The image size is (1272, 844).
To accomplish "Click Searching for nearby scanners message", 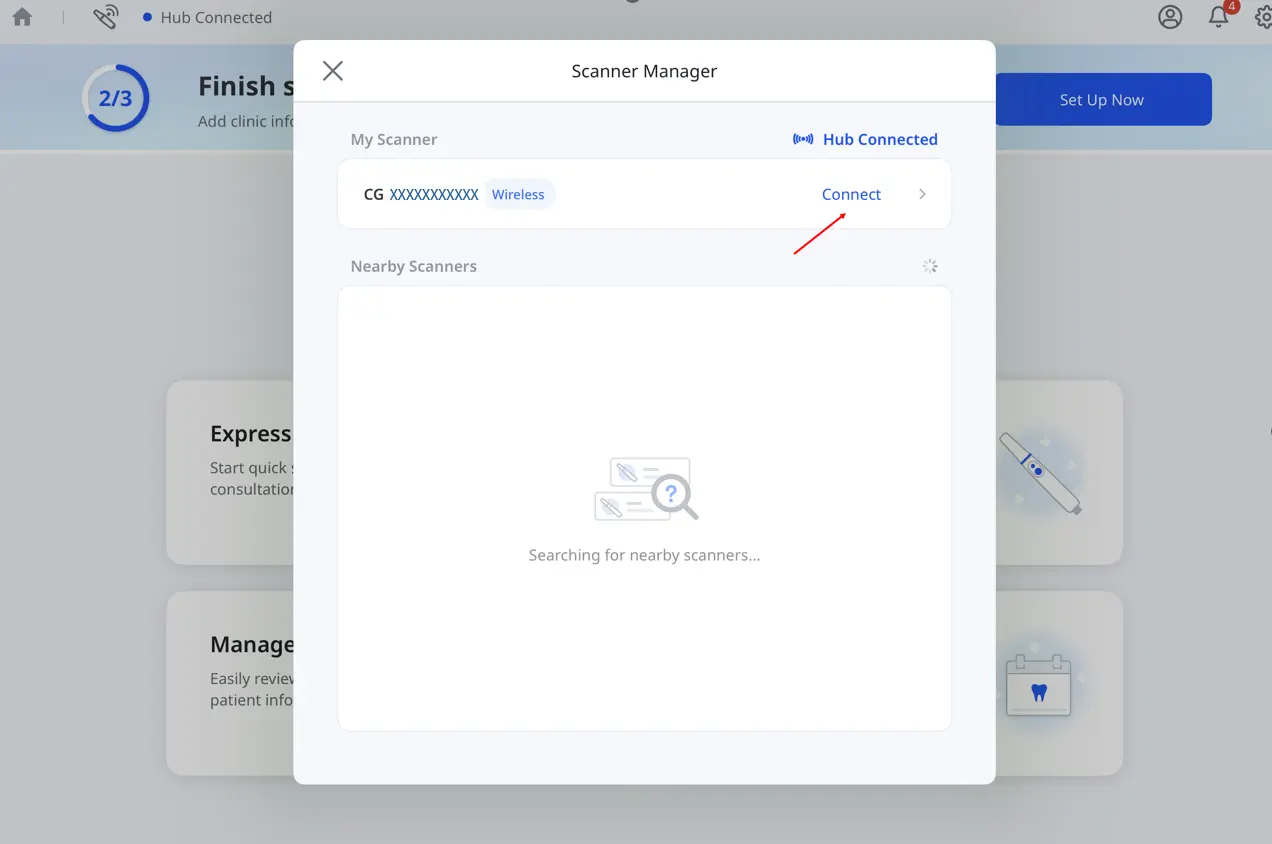I will coord(644,555).
